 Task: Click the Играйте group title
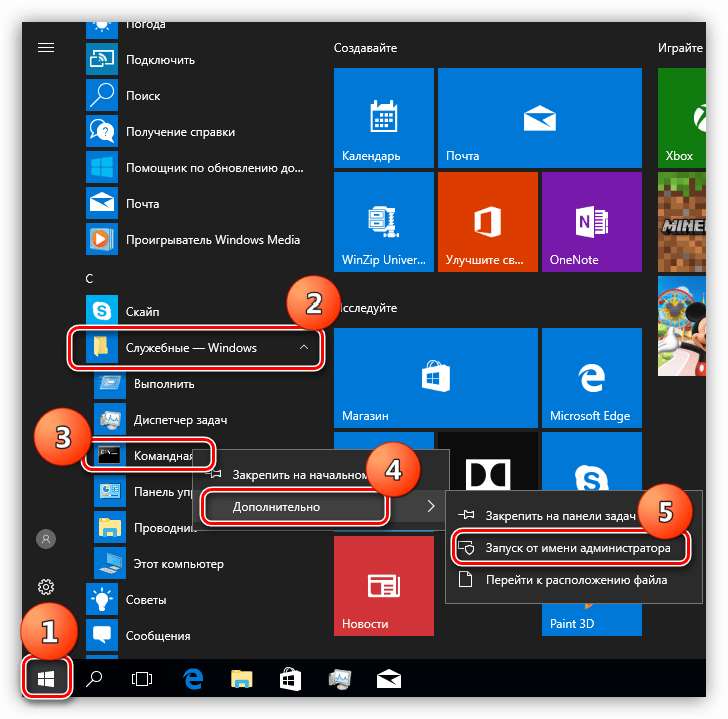click(x=680, y=48)
